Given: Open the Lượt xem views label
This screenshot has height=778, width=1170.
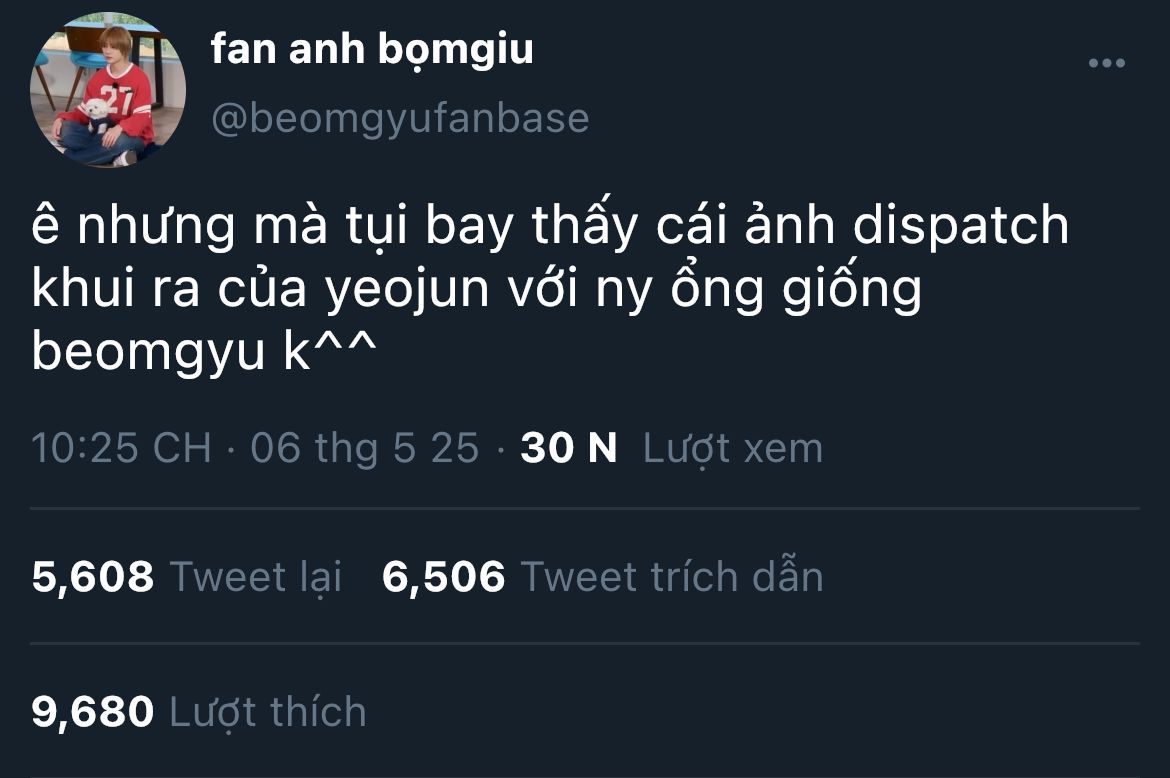Looking at the screenshot, I should [x=733, y=448].
